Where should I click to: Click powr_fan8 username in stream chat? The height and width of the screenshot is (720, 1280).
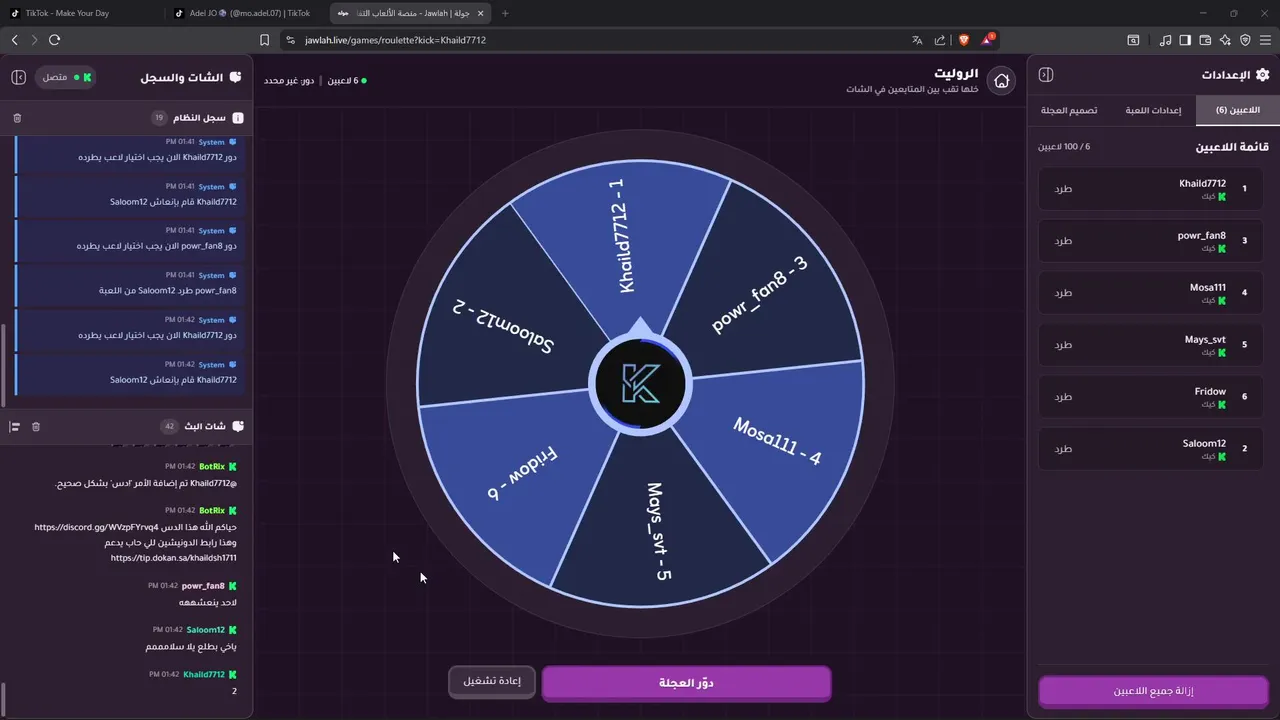203,586
